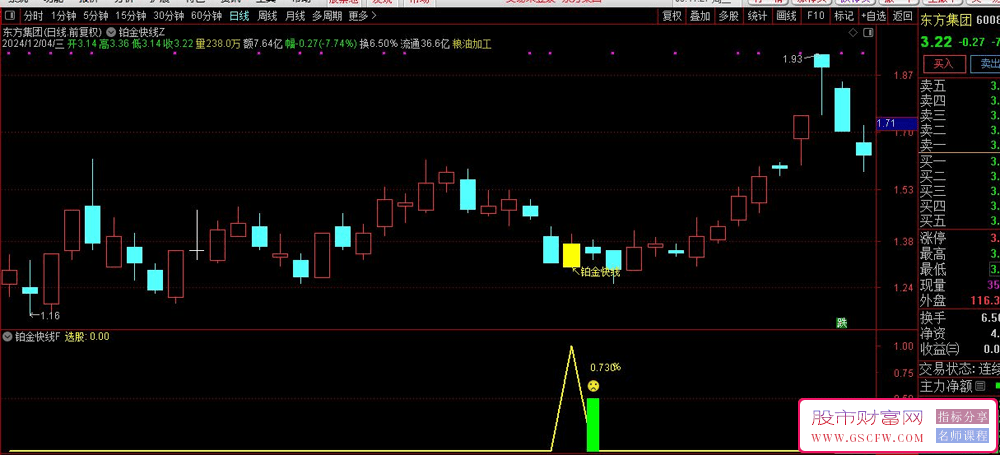Viewport: 1000px width, 455px height.
Task: Click the 收益(三) earnings row
Action: 959,348
